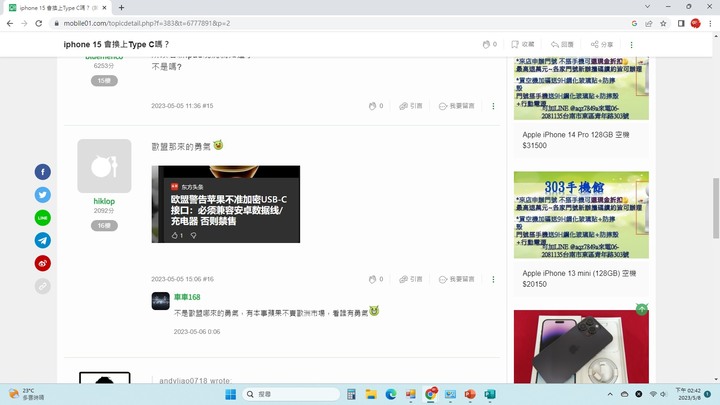This screenshot has height=405, width=720.
Task: Open Apple iPhone 13 mini (128GB) listing
Action: (579, 279)
